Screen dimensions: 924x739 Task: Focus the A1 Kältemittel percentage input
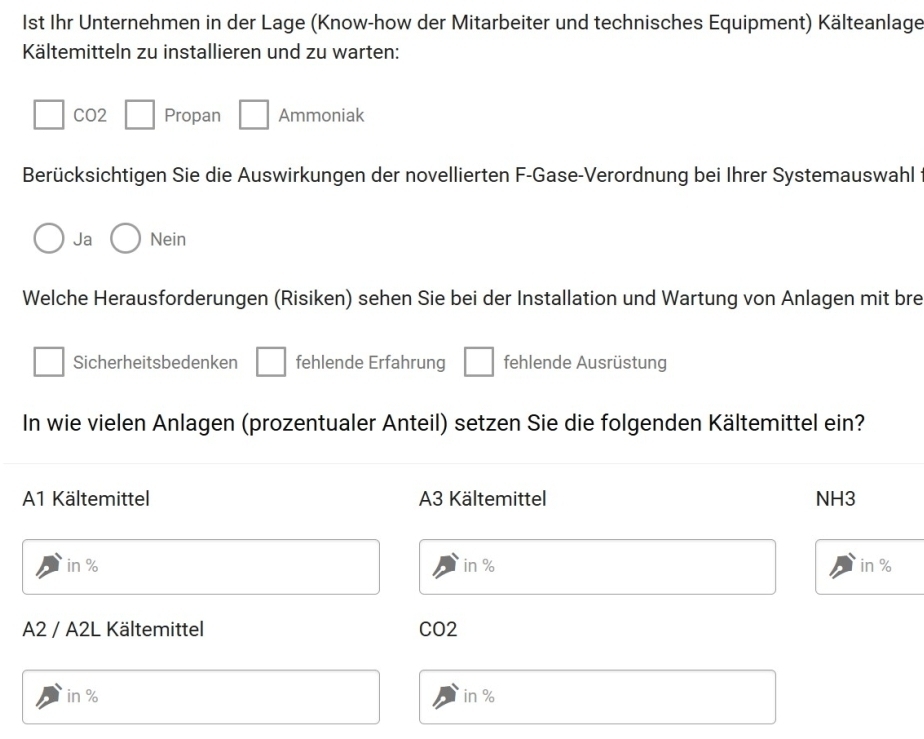[x=201, y=567]
